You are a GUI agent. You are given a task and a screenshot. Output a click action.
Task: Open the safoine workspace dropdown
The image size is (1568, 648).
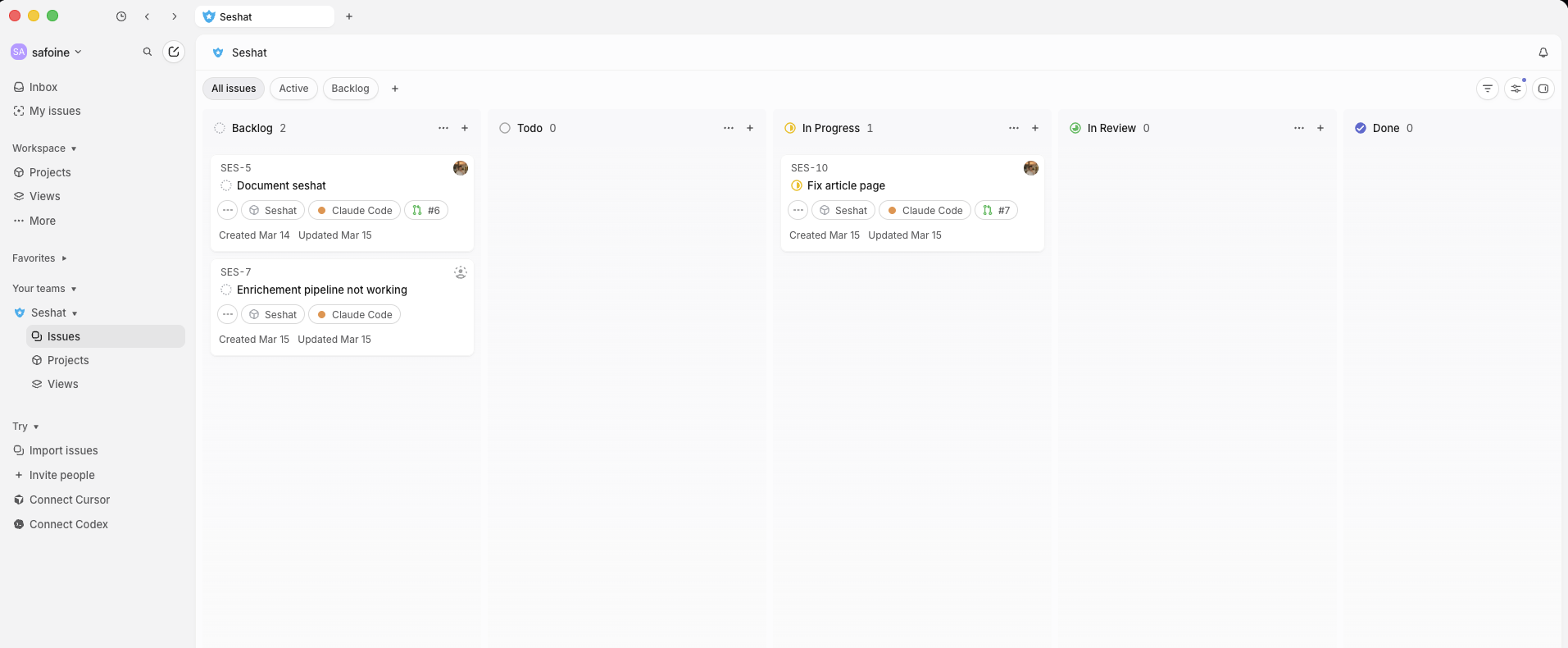pyautogui.click(x=56, y=52)
